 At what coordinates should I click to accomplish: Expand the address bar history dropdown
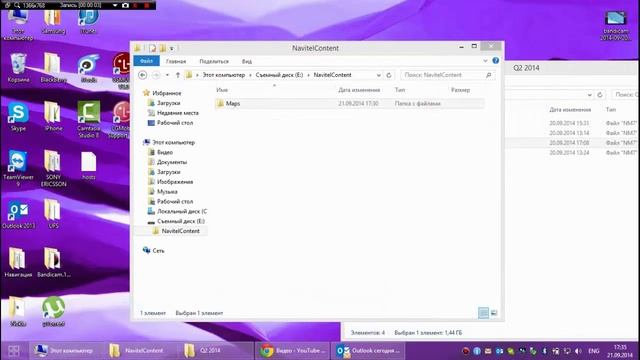click(378, 75)
